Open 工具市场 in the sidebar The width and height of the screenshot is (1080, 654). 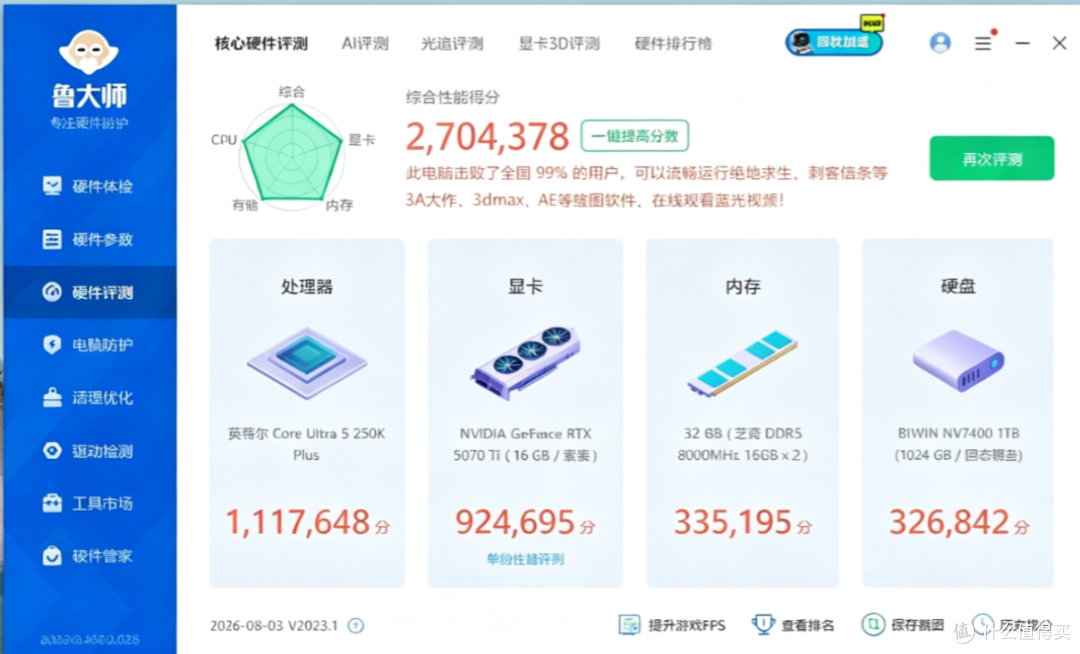89,503
